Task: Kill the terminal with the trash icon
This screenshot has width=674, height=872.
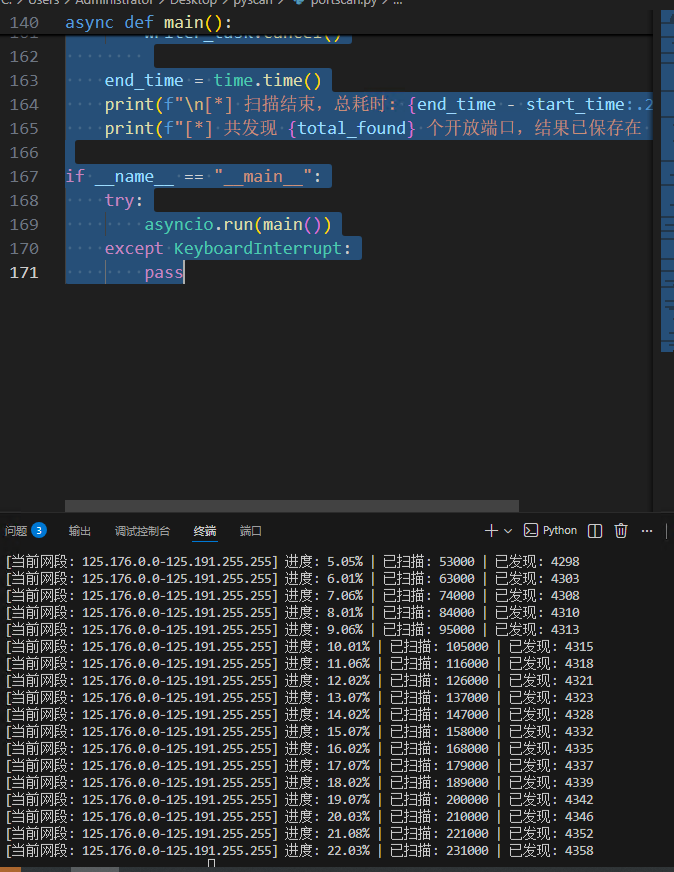Action: point(621,531)
